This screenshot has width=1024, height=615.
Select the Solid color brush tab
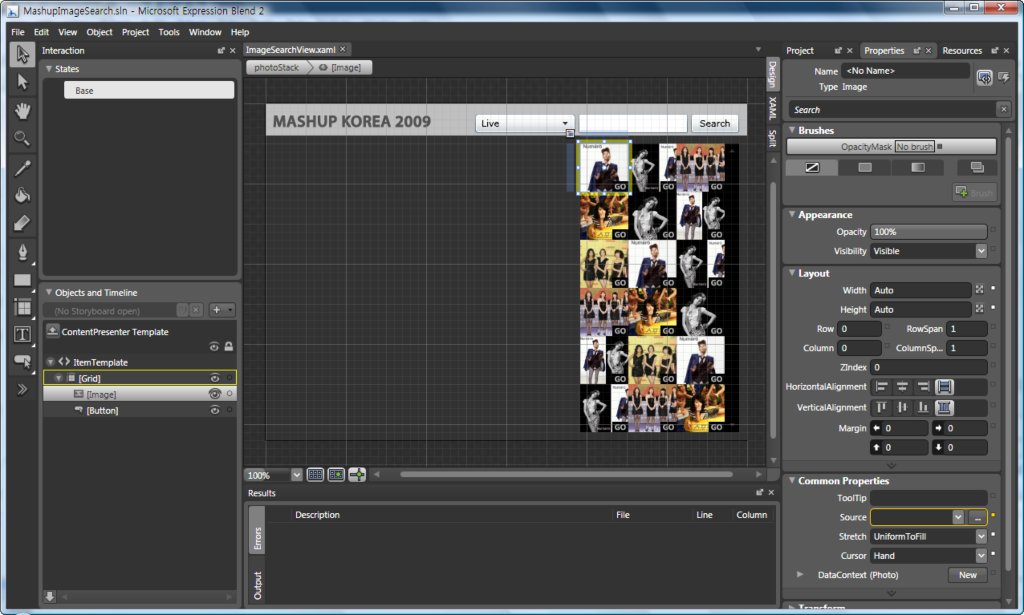[x=865, y=168]
